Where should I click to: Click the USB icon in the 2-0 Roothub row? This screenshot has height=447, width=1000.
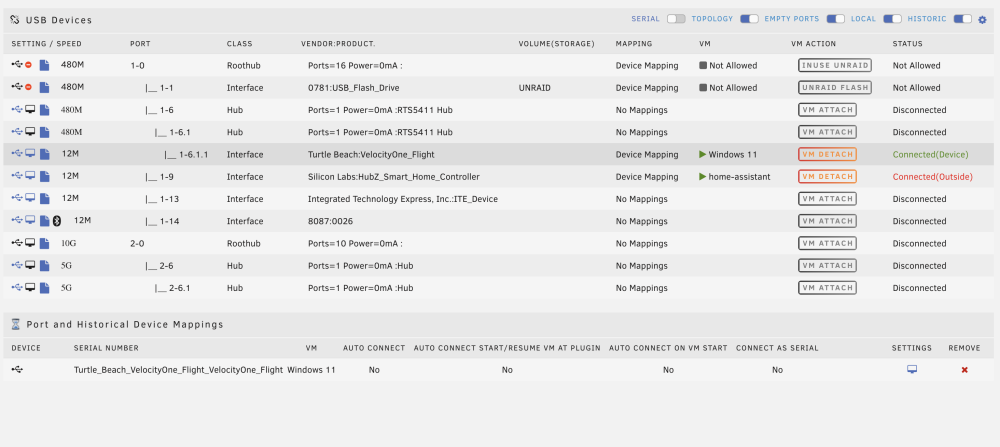(x=17, y=243)
